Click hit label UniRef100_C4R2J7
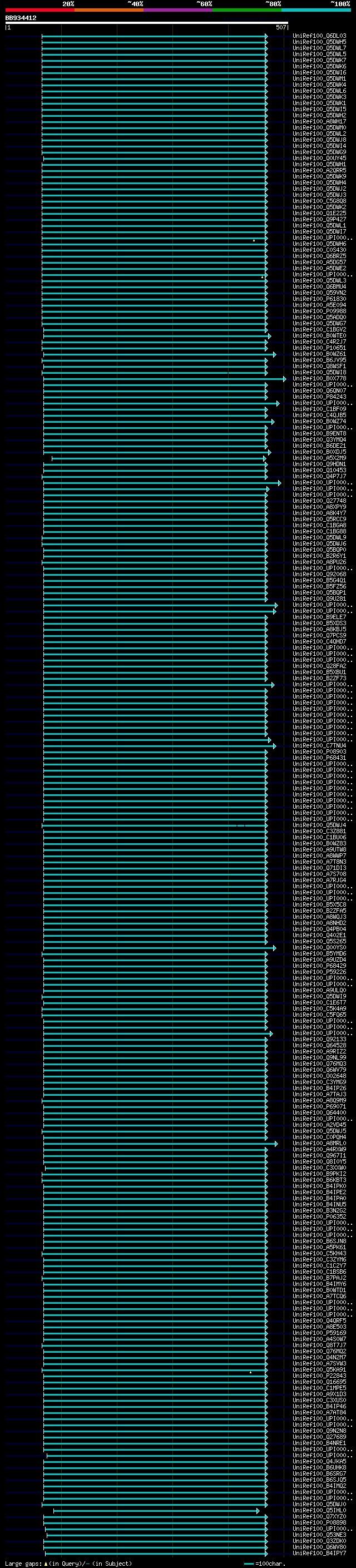The width and height of the screenshot is (356, 1568). [x=319, y=342]
